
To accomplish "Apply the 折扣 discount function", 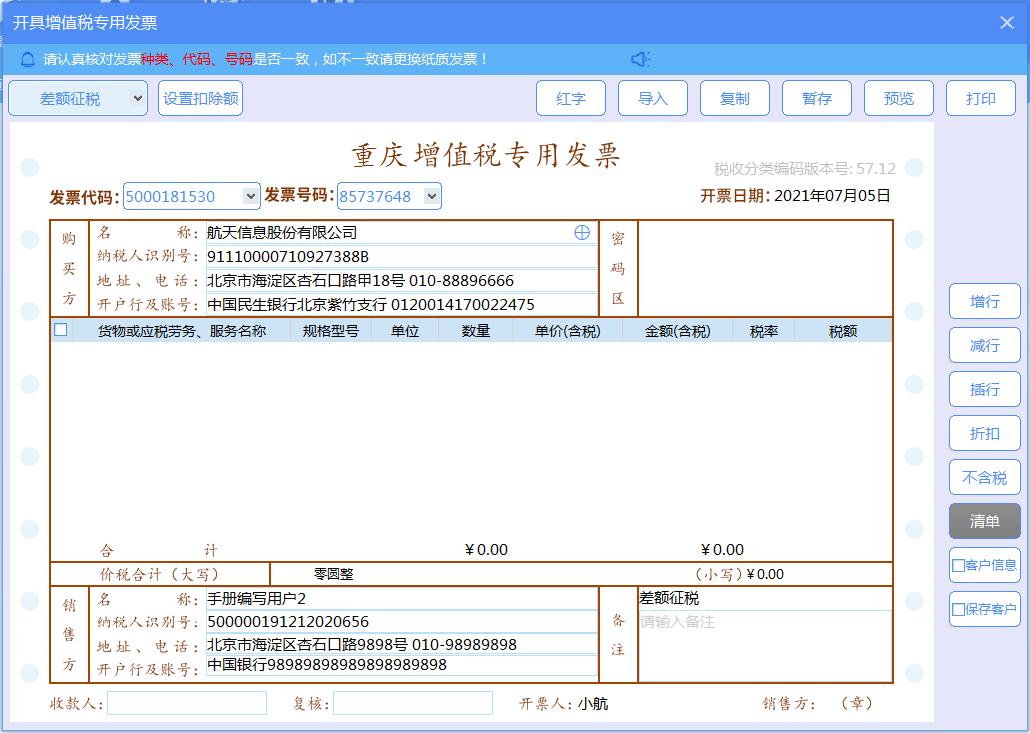I will point(984,433).
